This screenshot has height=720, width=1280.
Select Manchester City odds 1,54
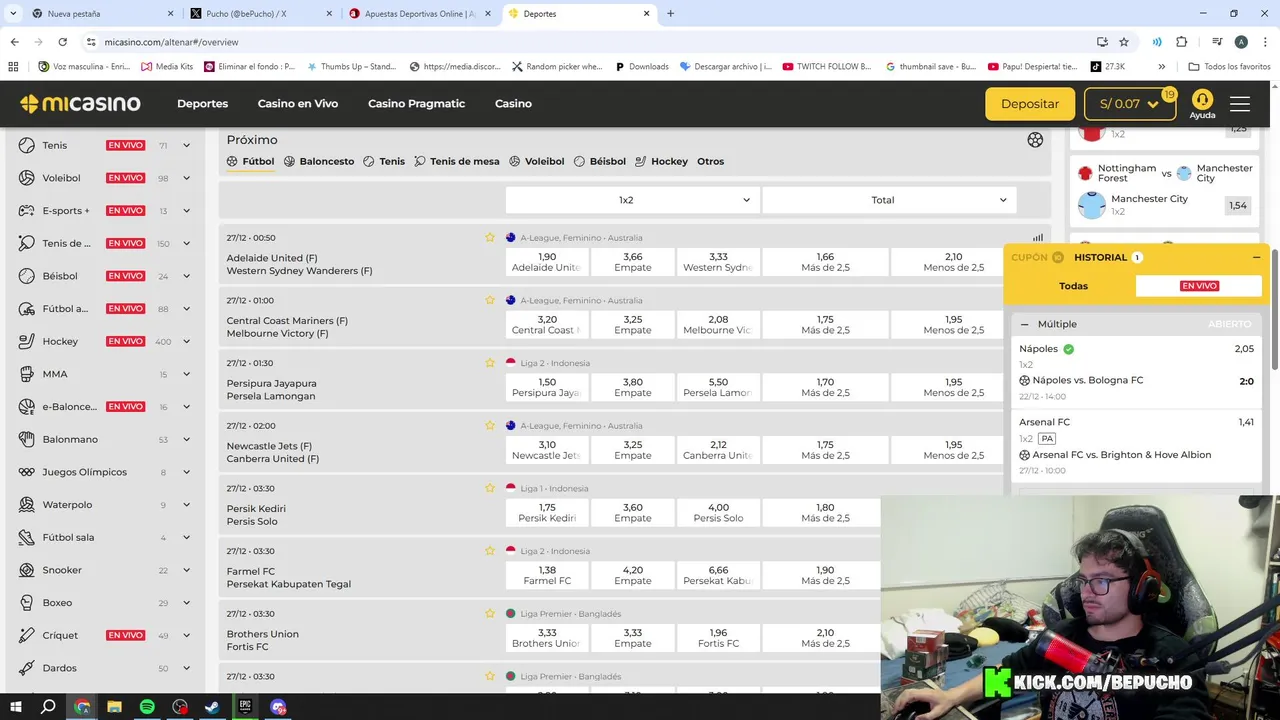coord(1238,205)
